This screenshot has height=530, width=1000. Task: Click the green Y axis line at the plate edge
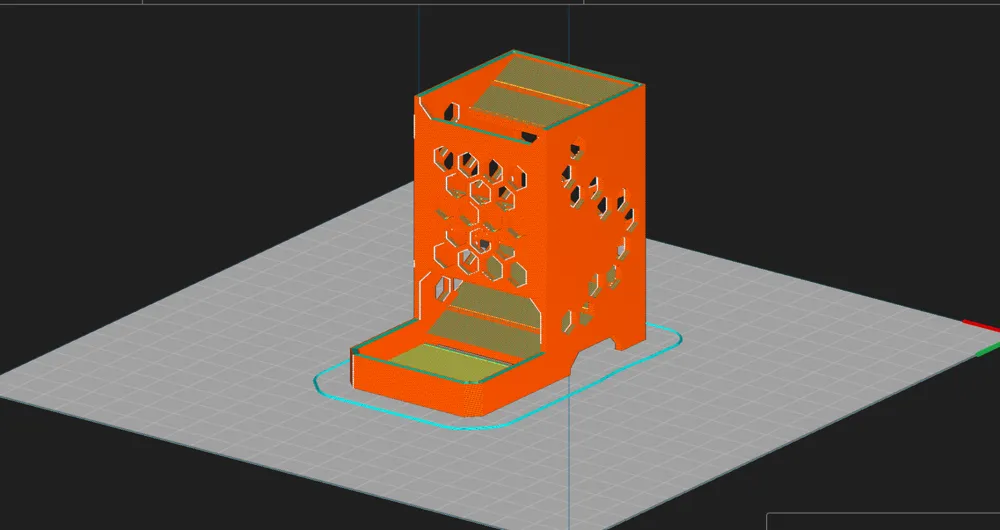pos(988,349)
